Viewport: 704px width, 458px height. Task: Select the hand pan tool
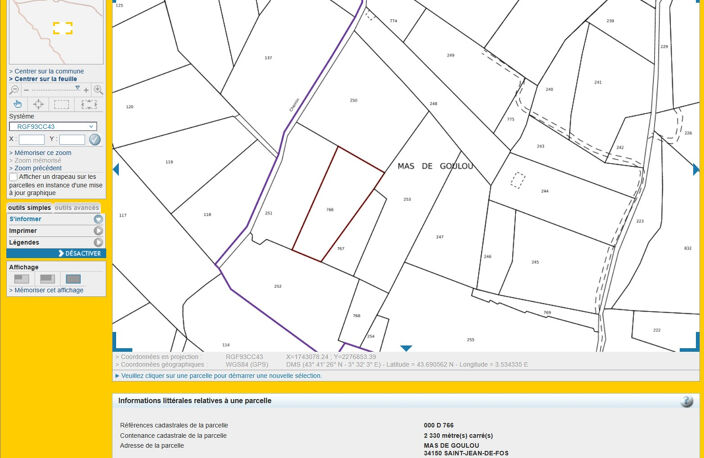click(x=18, y=104)
